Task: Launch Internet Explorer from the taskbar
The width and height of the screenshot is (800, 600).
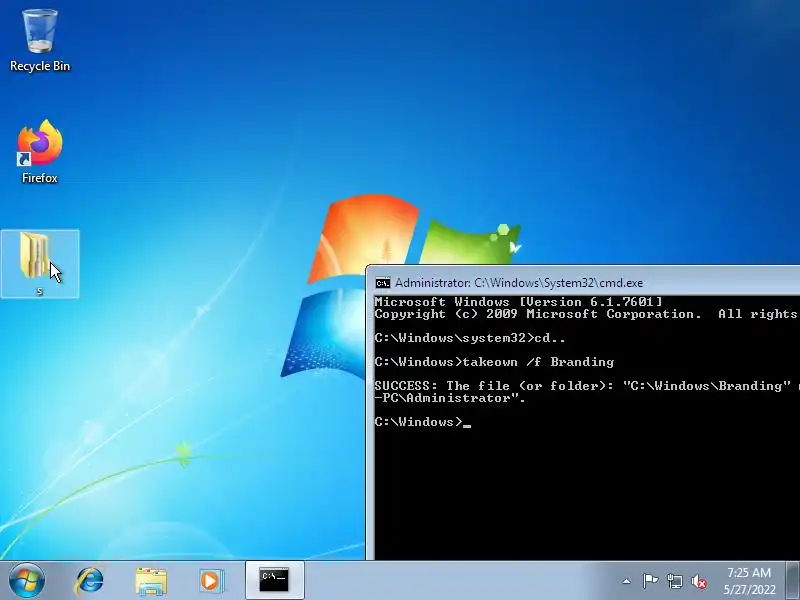Action: tap(89, 581)
